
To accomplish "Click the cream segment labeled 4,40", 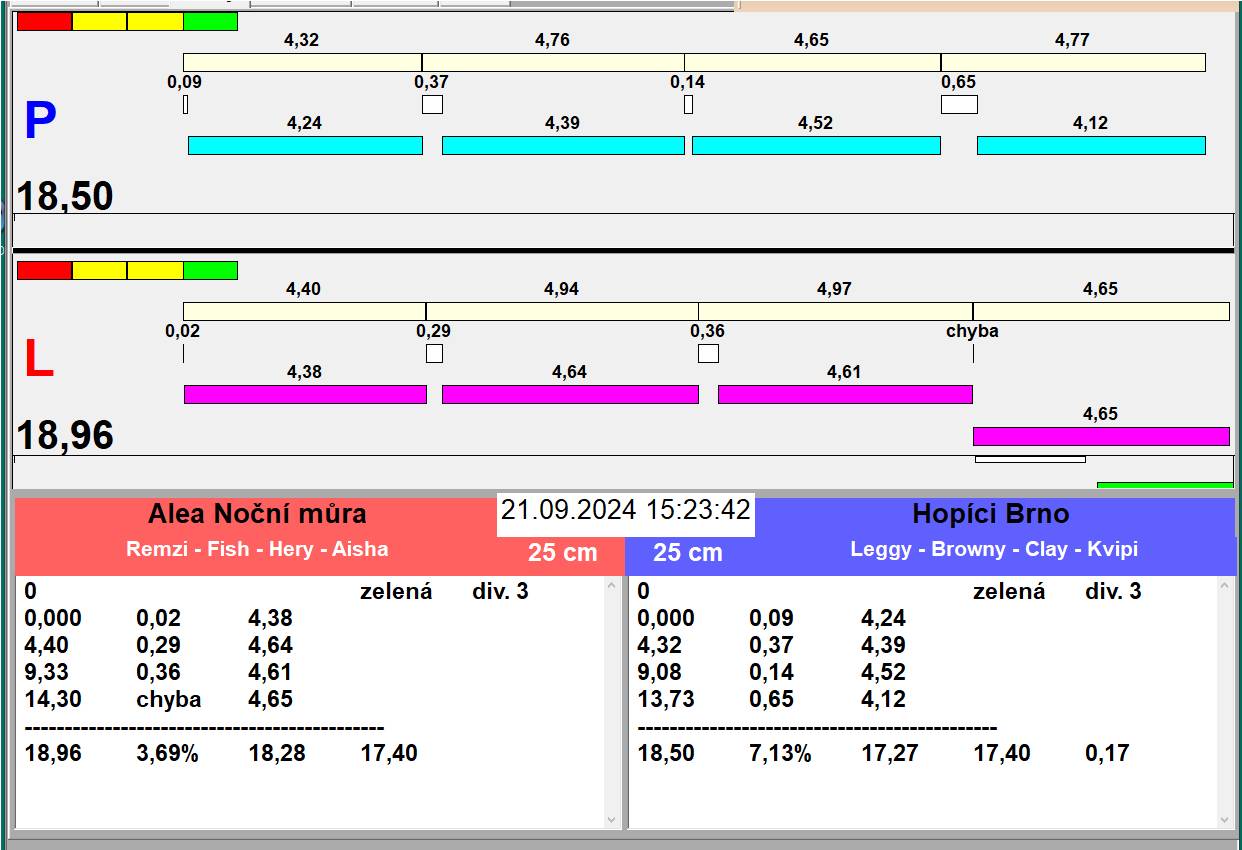I will tap(304, 311).
